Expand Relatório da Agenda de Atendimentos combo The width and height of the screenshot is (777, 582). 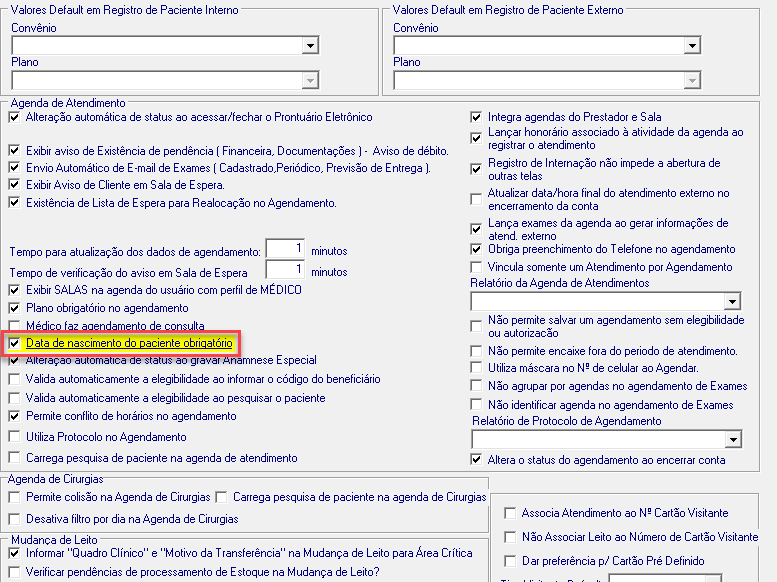click(x=732, y=301)
